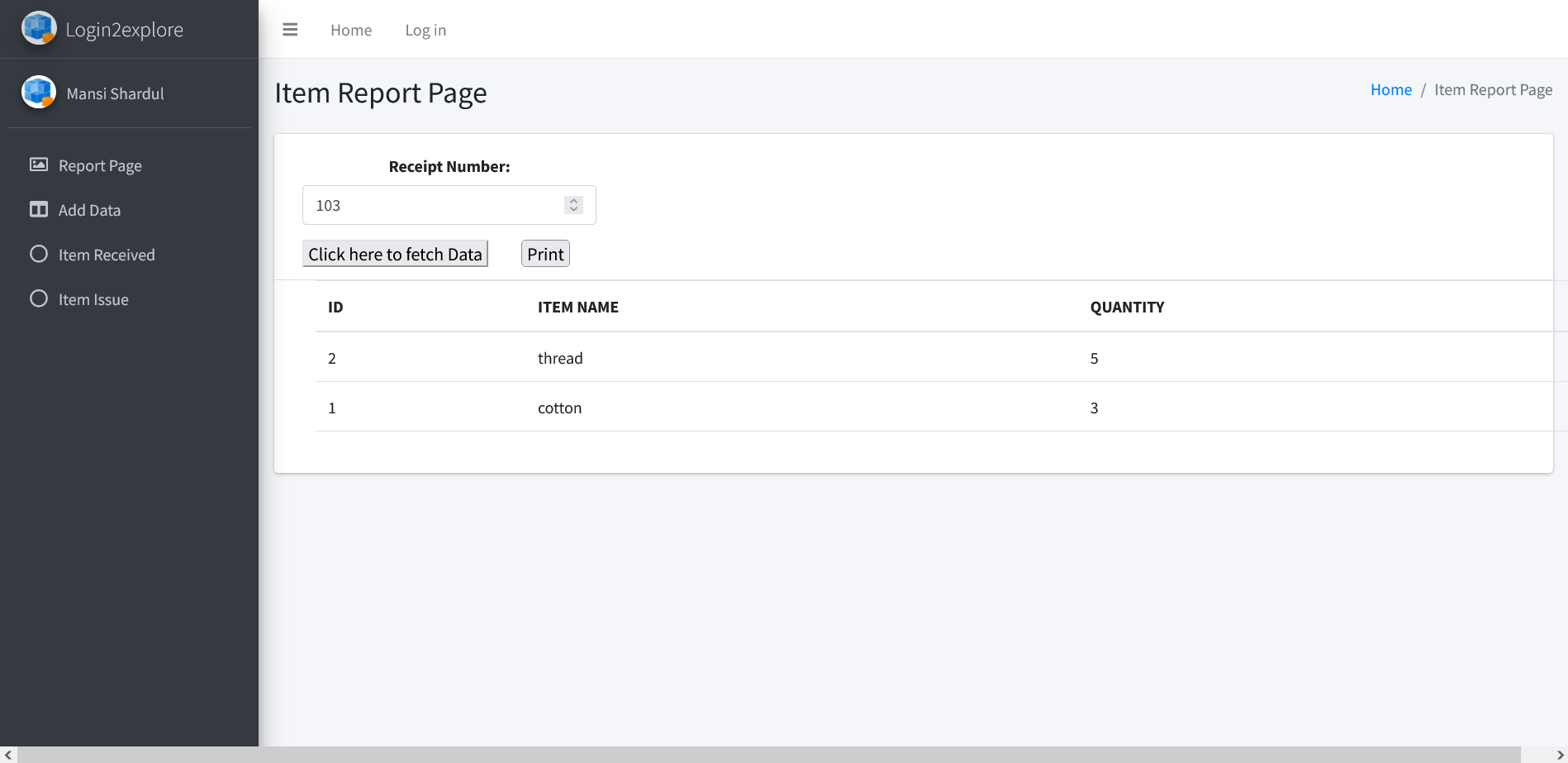
Task: Click the scrollbar left arrow icon
Action: coord(7,753)
